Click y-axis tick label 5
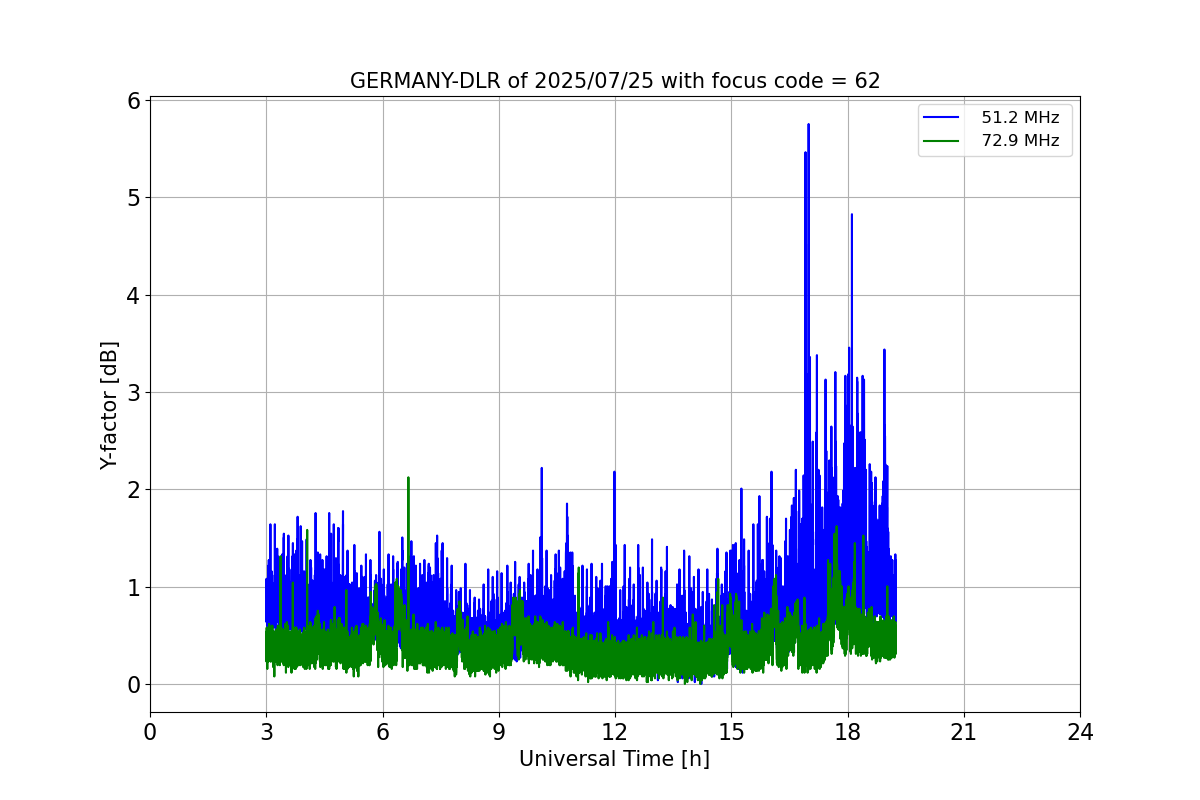 click(x=133, y=197)
